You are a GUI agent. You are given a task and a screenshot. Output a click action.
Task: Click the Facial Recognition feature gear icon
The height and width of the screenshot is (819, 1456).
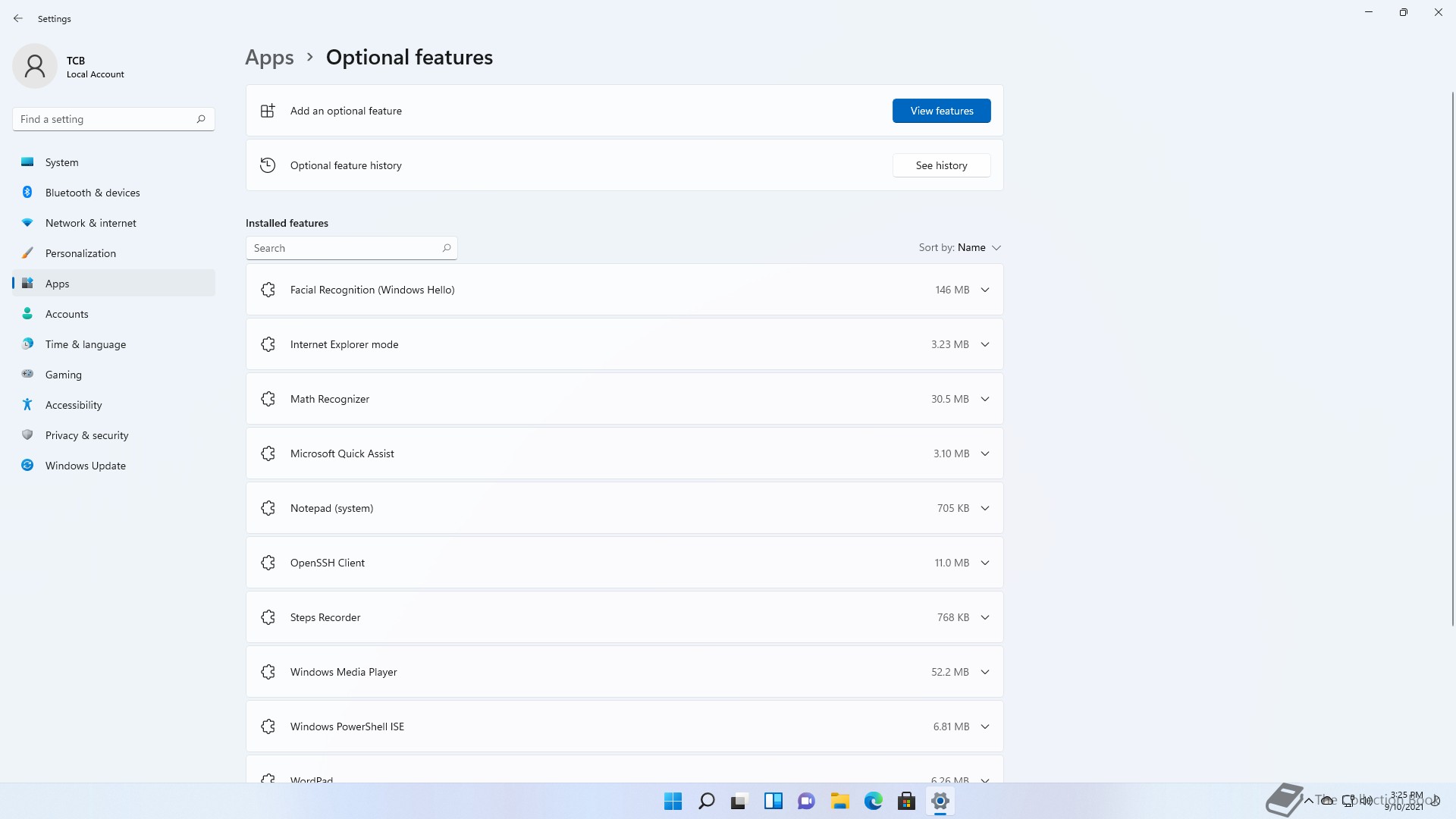[268, 290]
